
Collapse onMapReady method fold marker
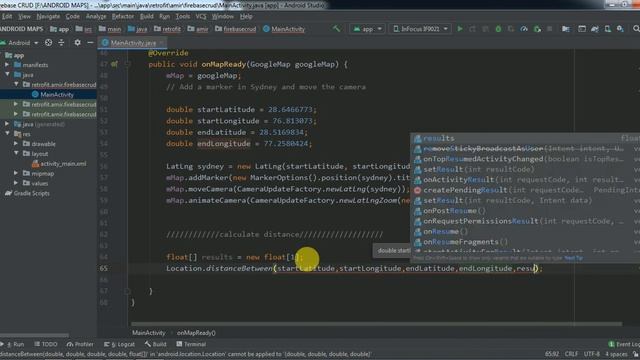[127, 64]
